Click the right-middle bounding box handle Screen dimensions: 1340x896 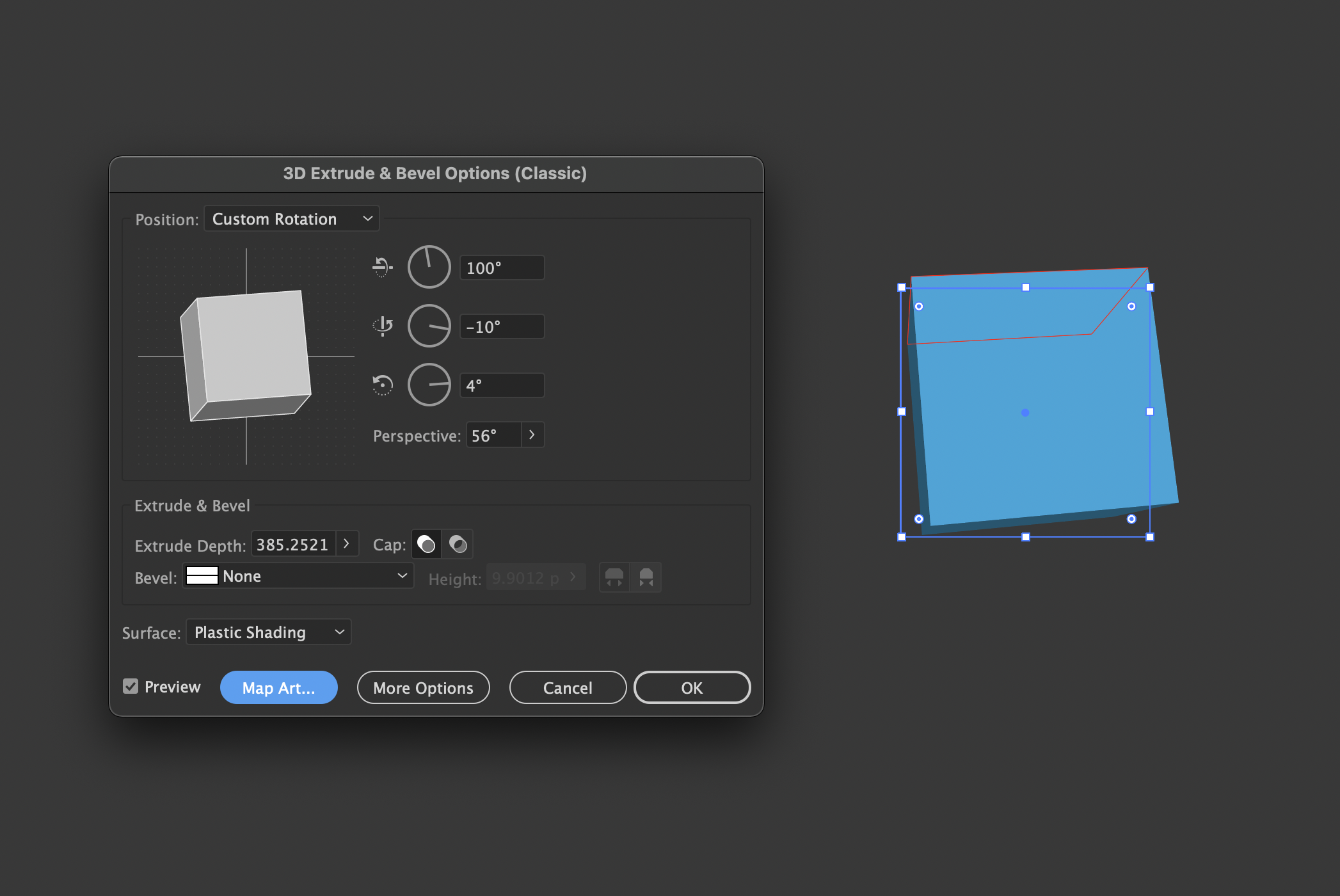click(x=1150, y=412)
